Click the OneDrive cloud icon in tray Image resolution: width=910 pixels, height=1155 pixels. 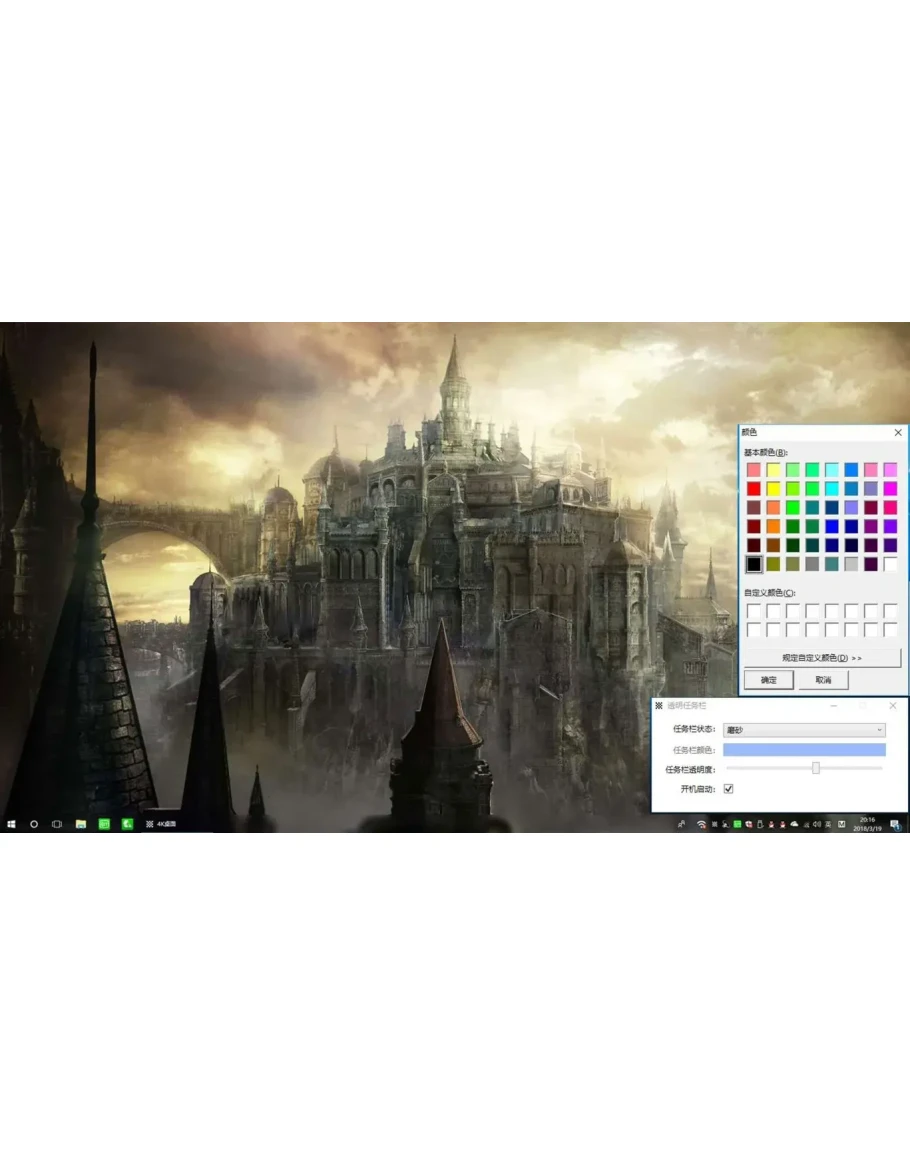coord(794,824)
